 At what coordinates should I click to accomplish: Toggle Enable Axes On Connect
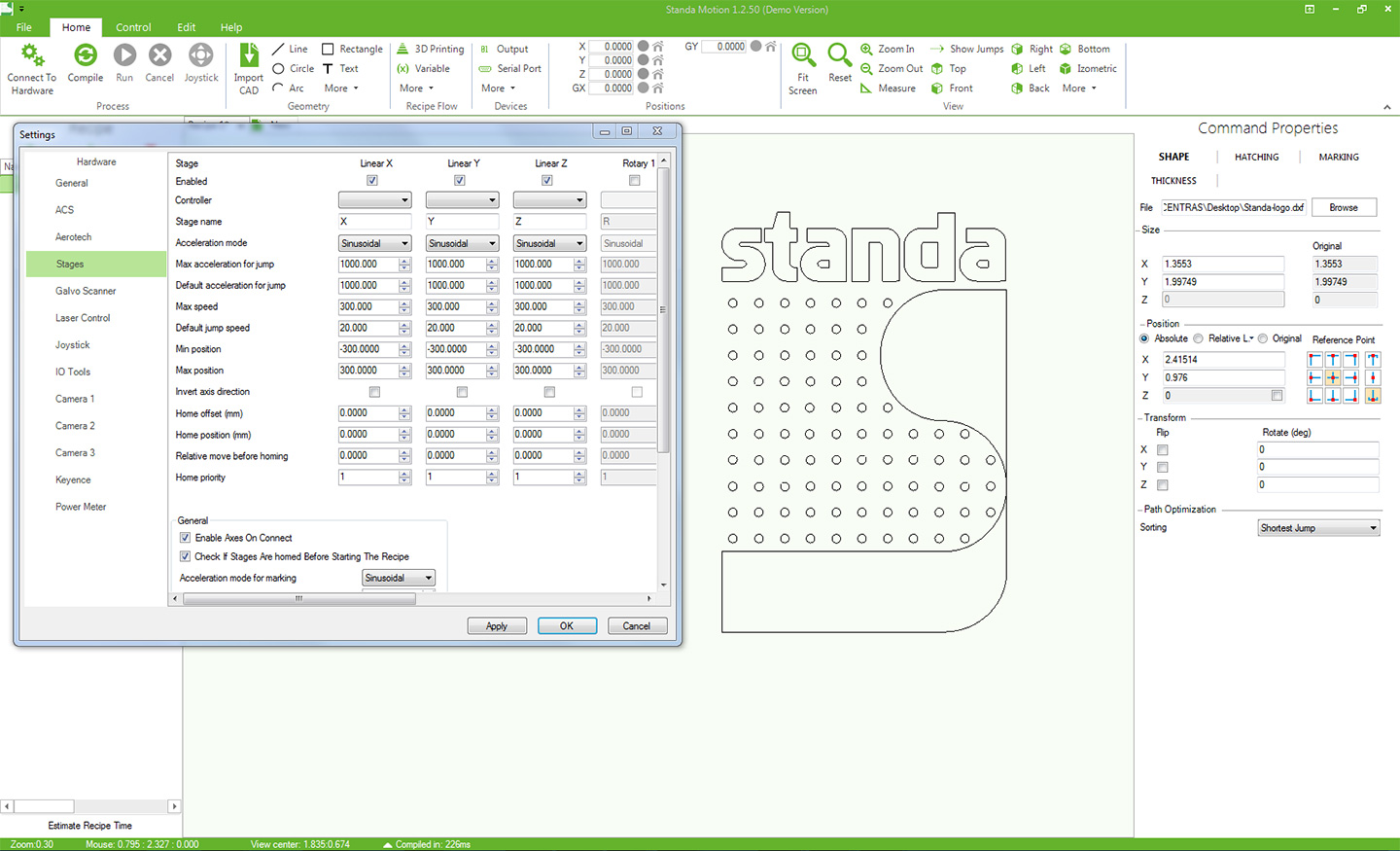pyautogui.click(x=185, y=538)
